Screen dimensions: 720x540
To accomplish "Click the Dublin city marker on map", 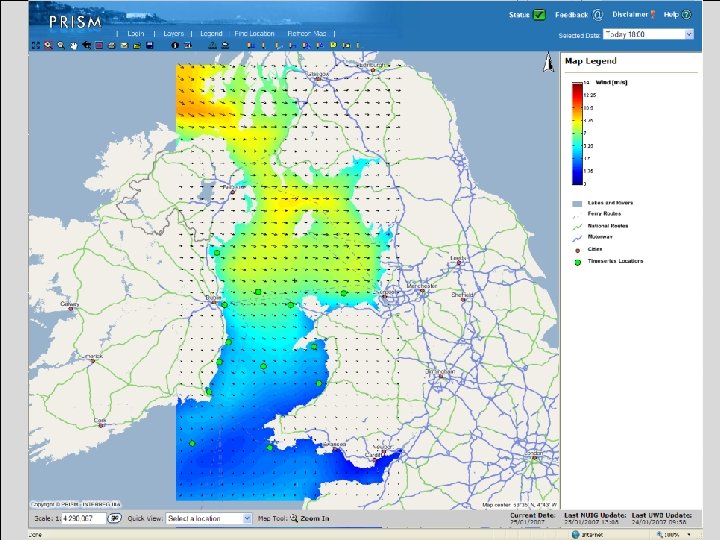I will click(x=214, y=302).
